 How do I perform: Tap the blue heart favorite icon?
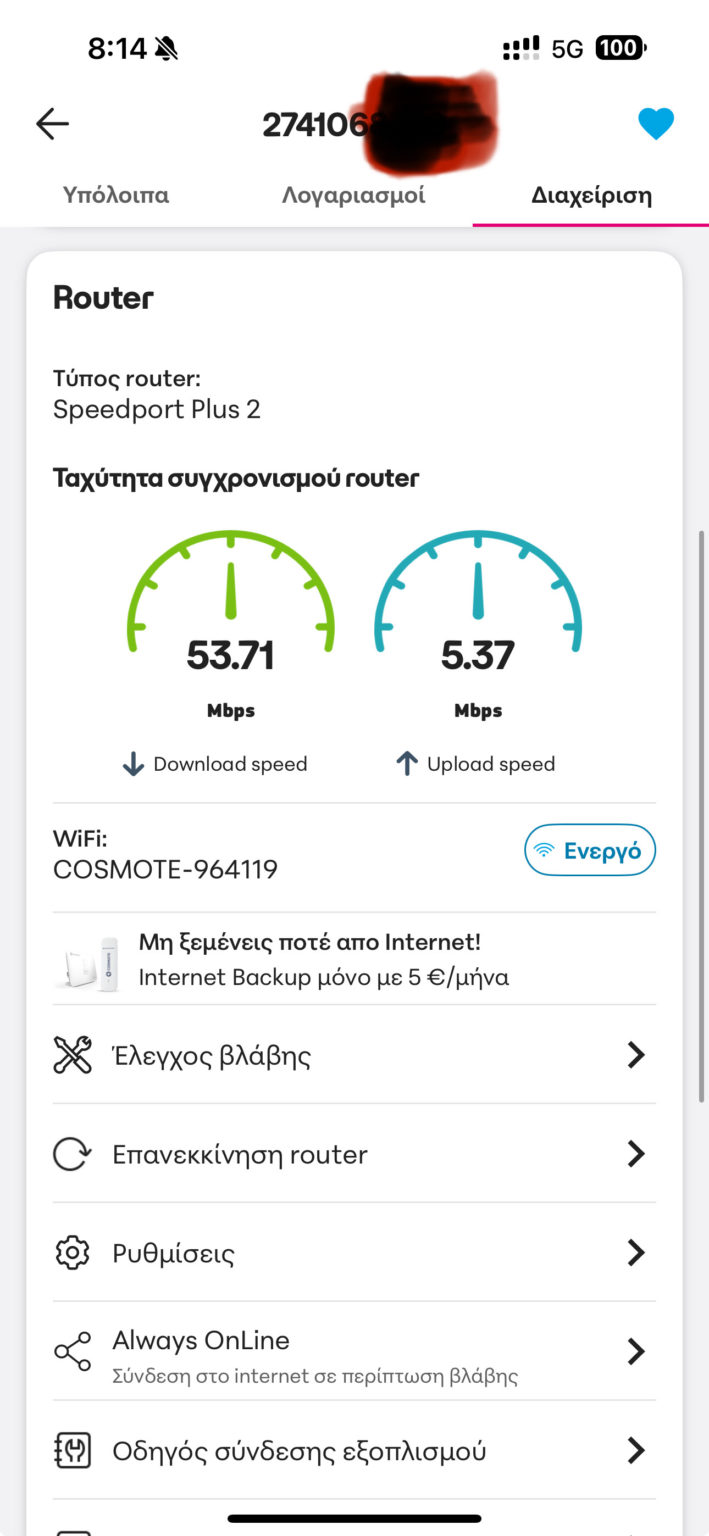point(656,124)
